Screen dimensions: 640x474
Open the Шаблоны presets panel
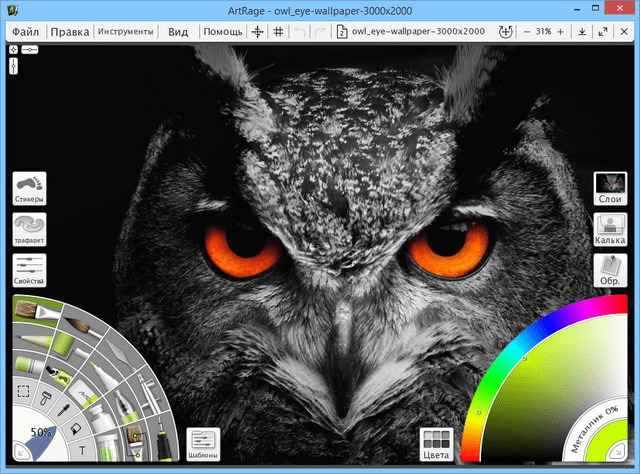(x=203, y=444)
